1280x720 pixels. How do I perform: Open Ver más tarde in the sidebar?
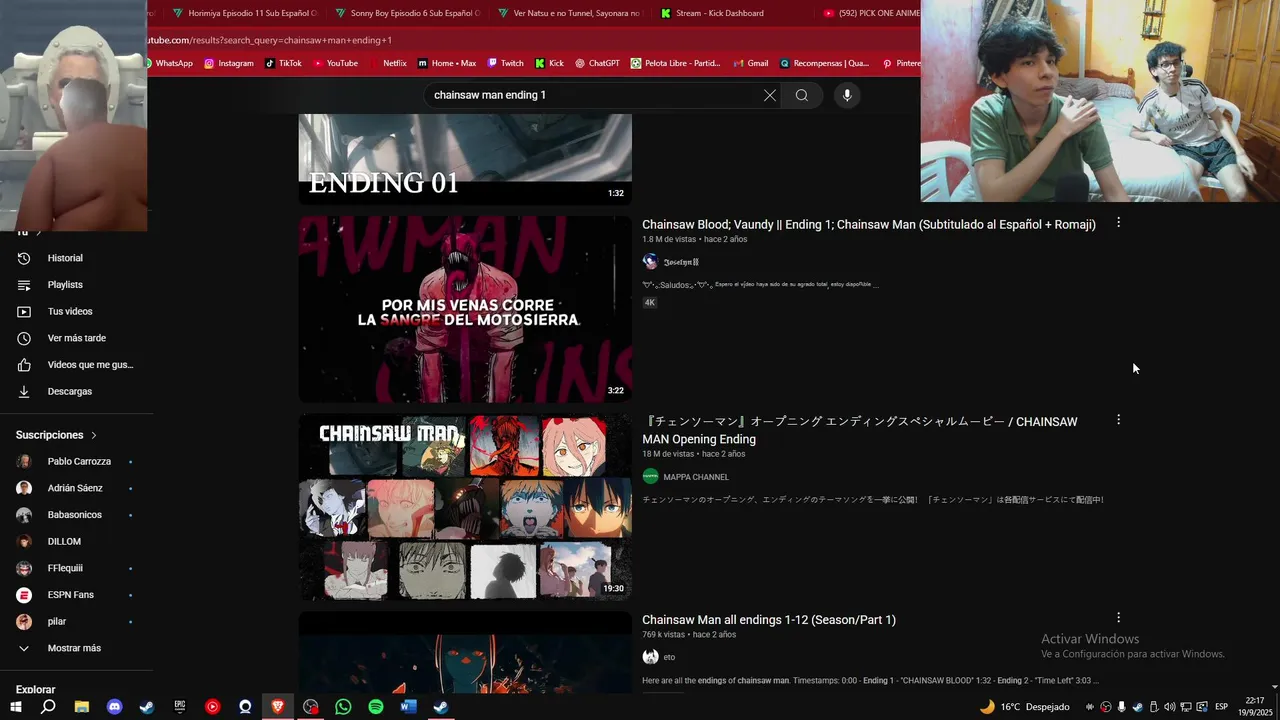pos(76,338)
